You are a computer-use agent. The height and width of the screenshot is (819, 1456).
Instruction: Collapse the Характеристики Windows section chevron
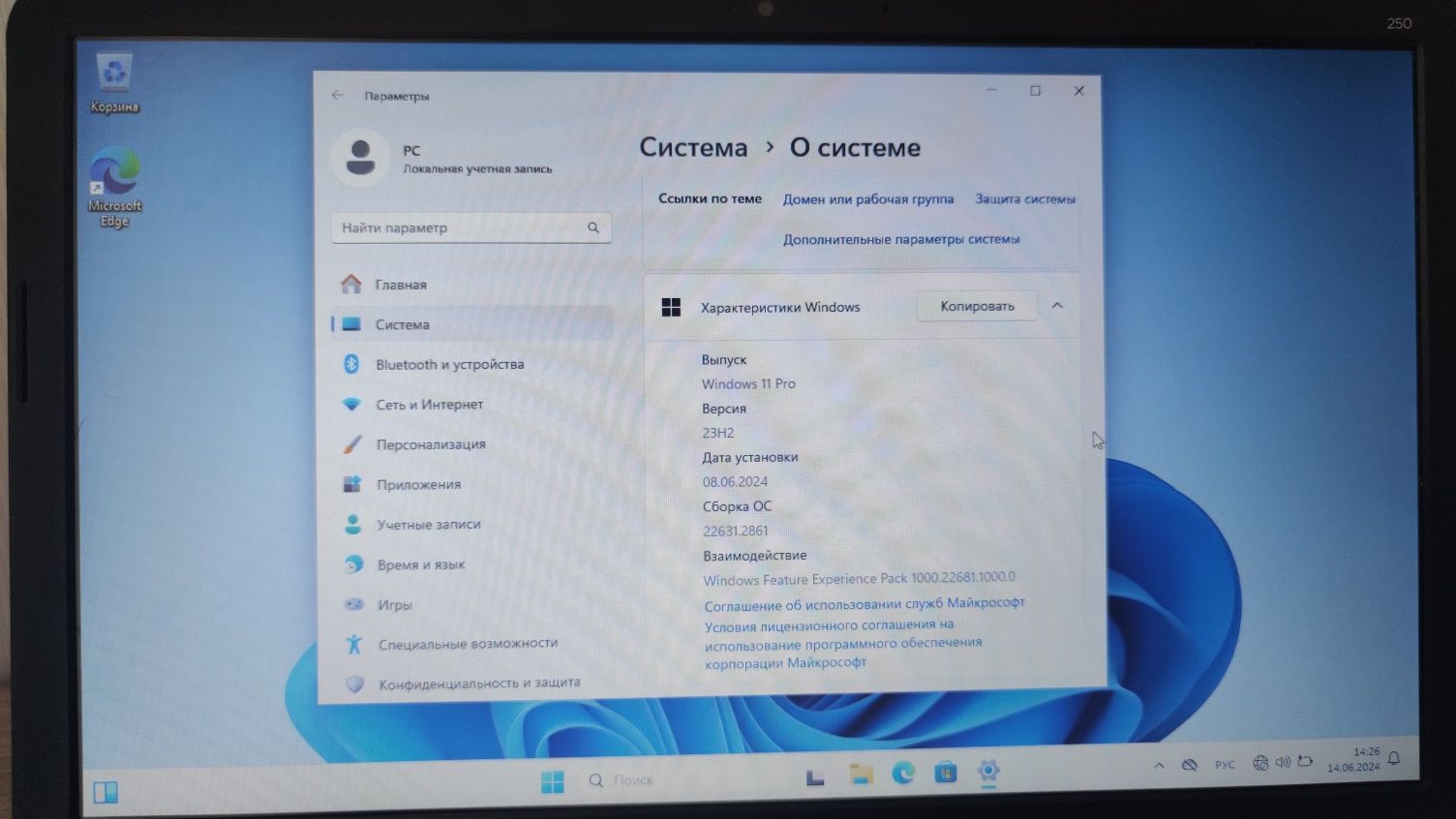pyautogui.click(x=1057, y=305)
